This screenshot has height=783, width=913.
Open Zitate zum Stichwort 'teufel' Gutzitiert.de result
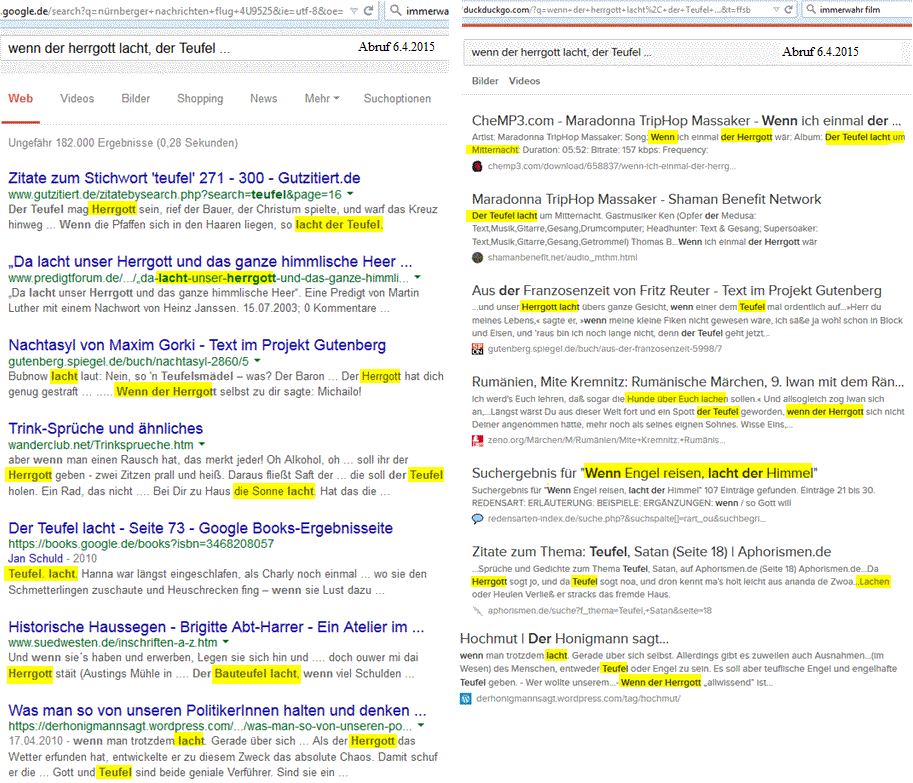tap(184, 178)
